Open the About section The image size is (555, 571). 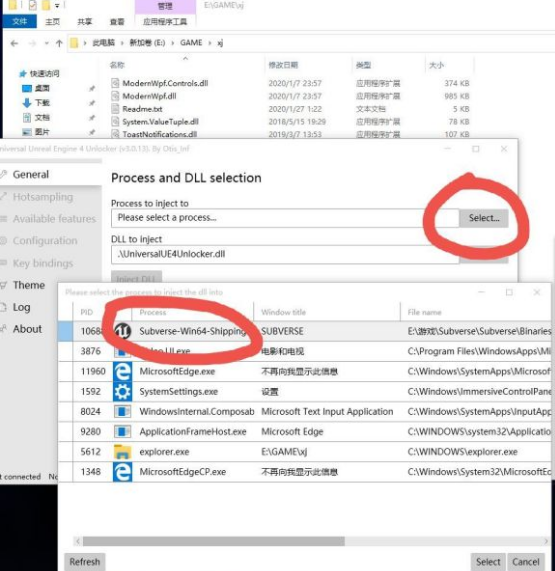(x=27, y=329)
